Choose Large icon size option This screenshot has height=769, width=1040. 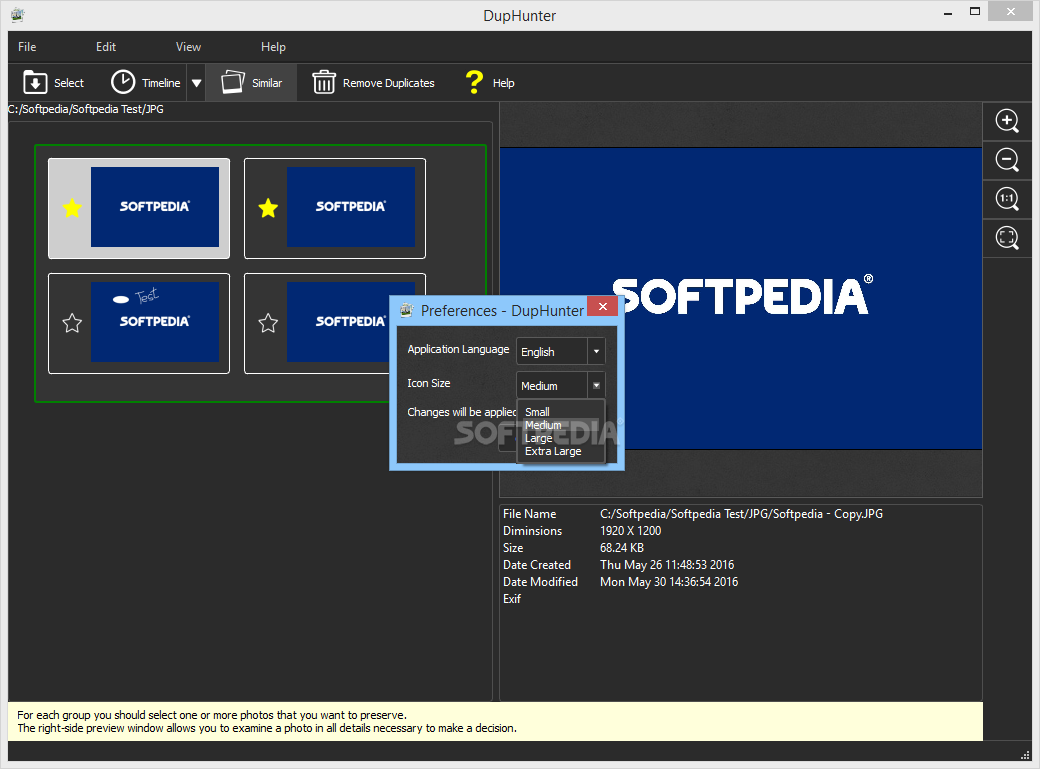click(539, 438)
